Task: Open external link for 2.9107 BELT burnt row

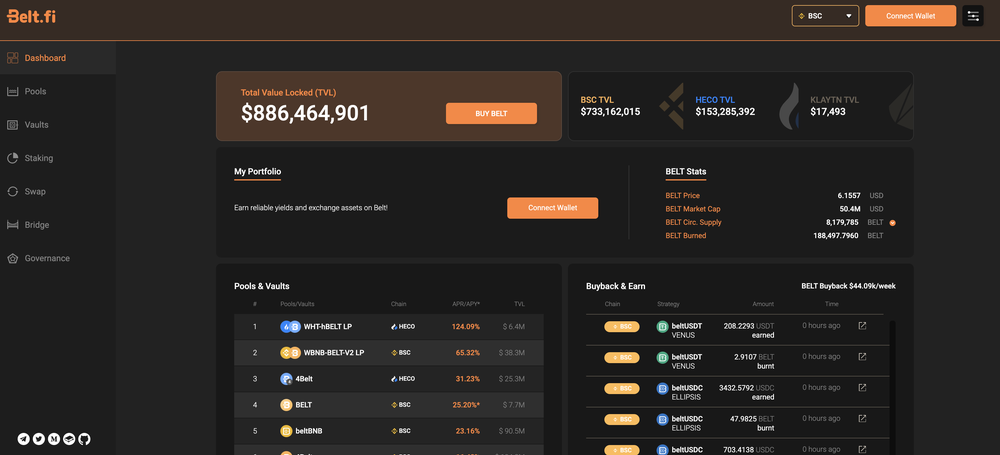Action: 862,357
